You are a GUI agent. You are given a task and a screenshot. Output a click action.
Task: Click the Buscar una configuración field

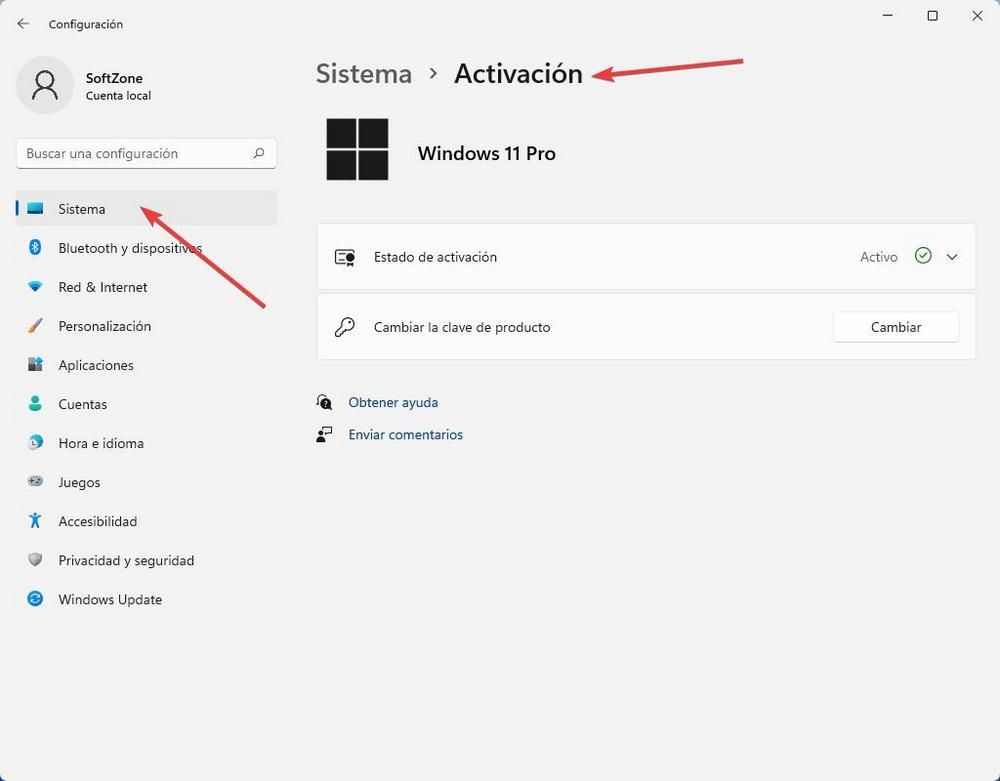point(146,154)
